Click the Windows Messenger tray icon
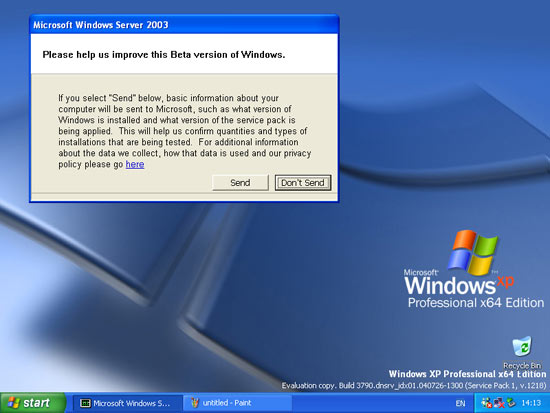 pyautogui.click(x=487, y=403)
